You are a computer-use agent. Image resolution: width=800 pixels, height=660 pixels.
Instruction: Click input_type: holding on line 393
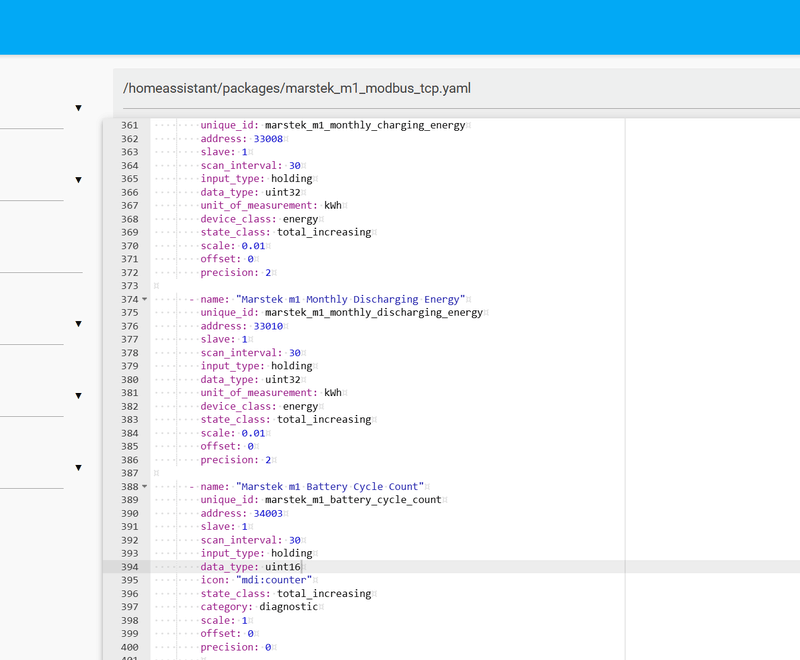click(256, 553)
